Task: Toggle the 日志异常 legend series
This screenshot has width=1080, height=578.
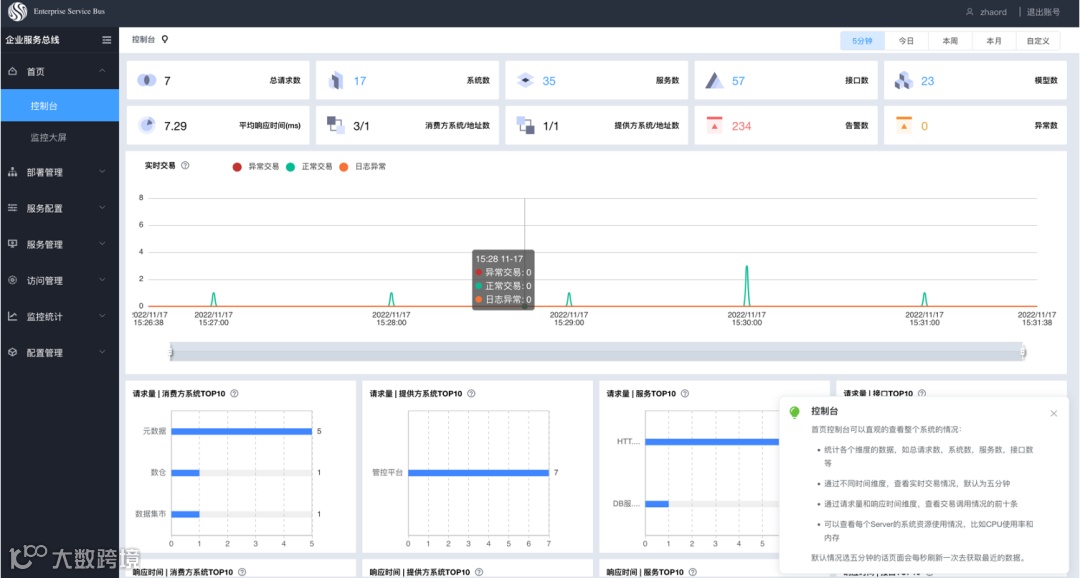Action: 362,167
